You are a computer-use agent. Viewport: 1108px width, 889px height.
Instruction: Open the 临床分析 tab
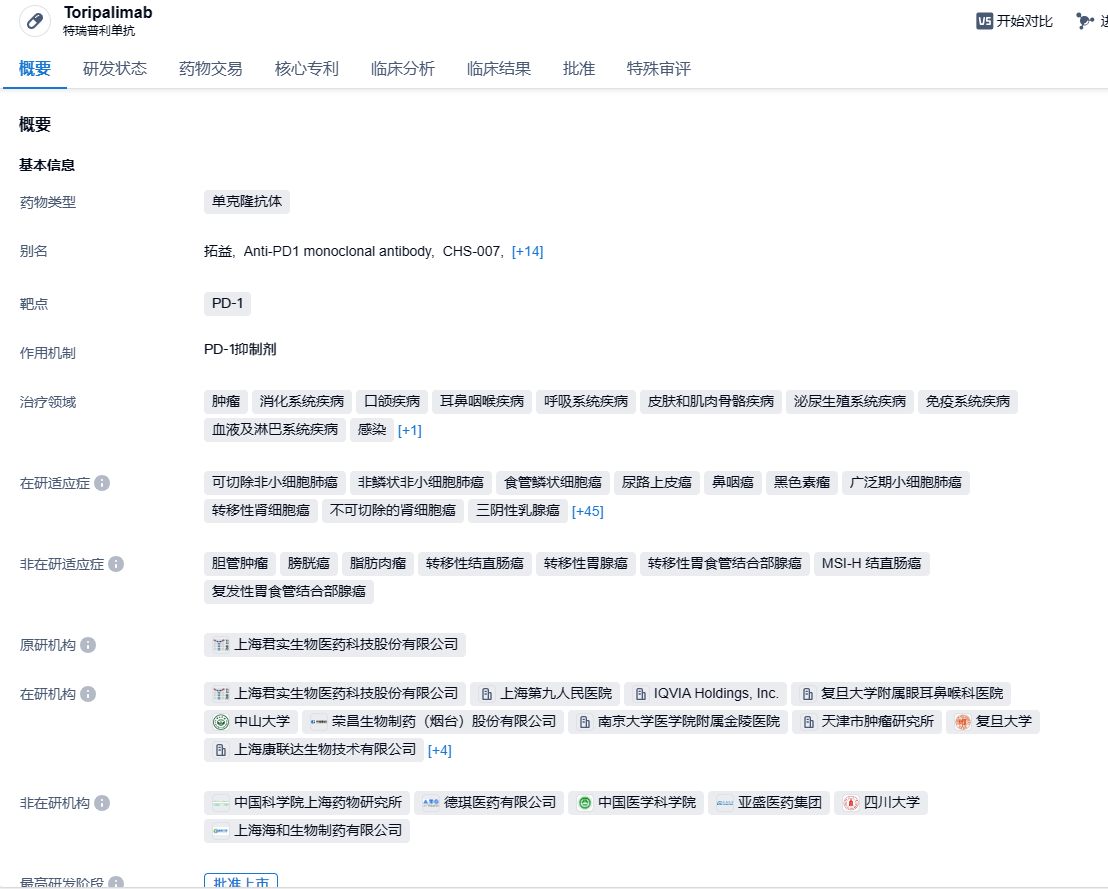click(x=403, y=69)
